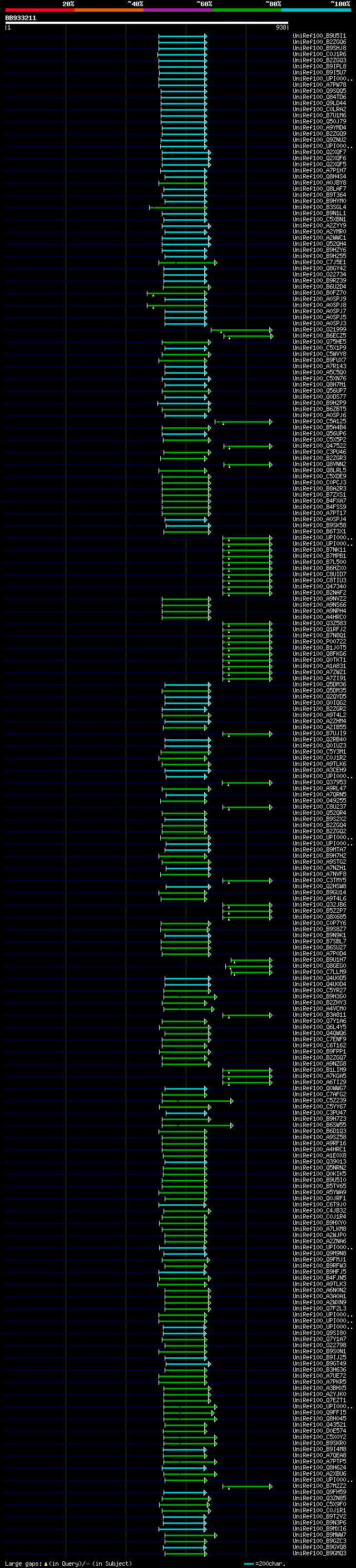Screen dimensions: 356x1568
Task: Select hit label UniRef100_Q0DS77
Action: click(x=319, y=397)
